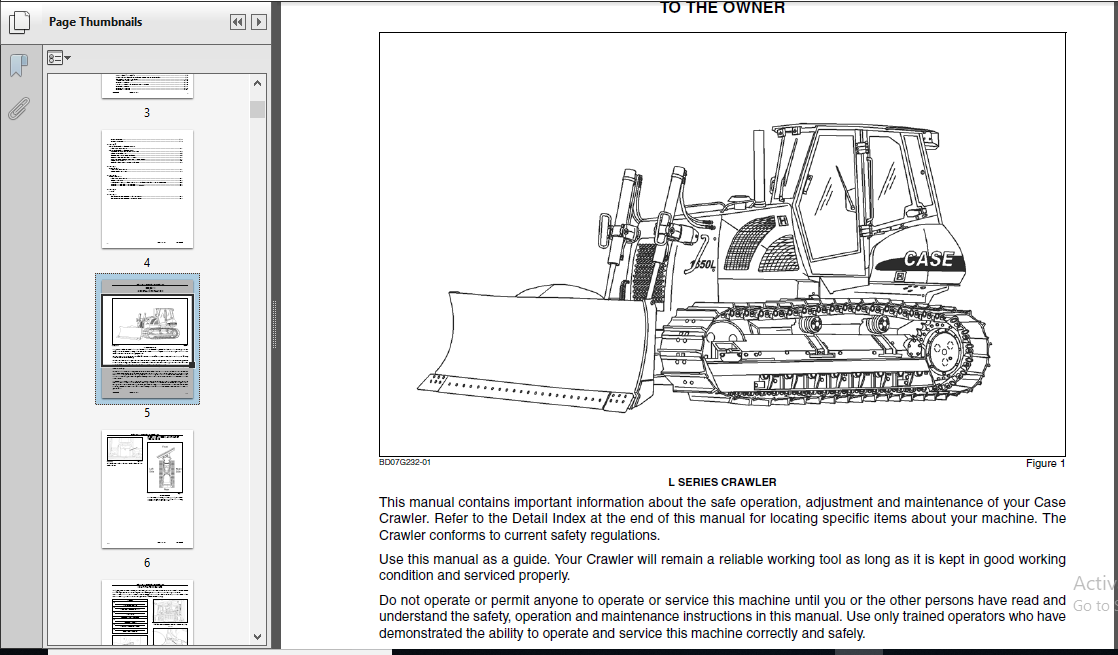1118x655 pixels.
Task: Click the crawler dozer illustration
Action: coord(722,244)
